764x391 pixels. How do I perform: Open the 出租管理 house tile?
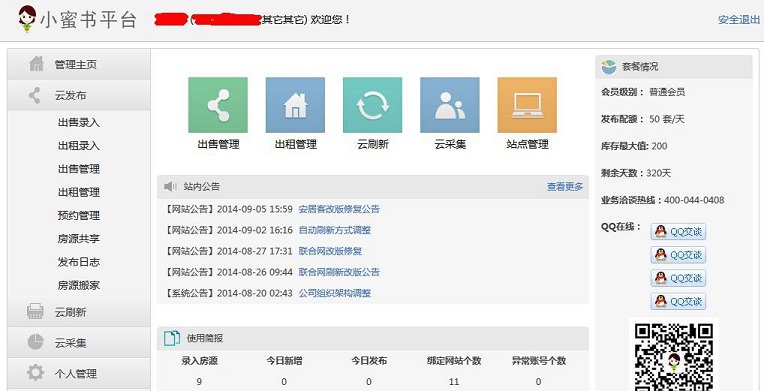coord(295,105)
